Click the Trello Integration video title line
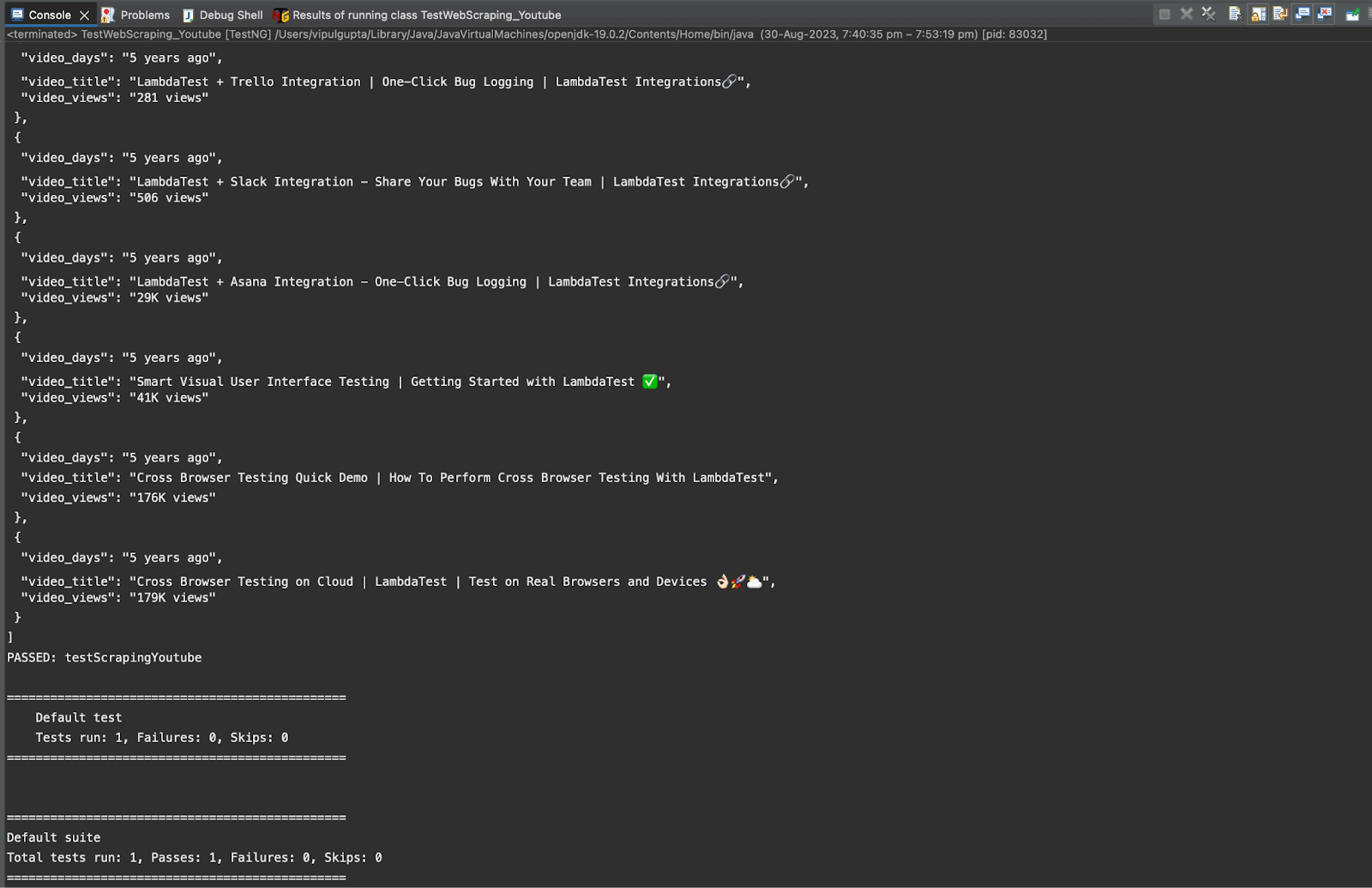The image size is (1372, 888). (x=386, y=82)
